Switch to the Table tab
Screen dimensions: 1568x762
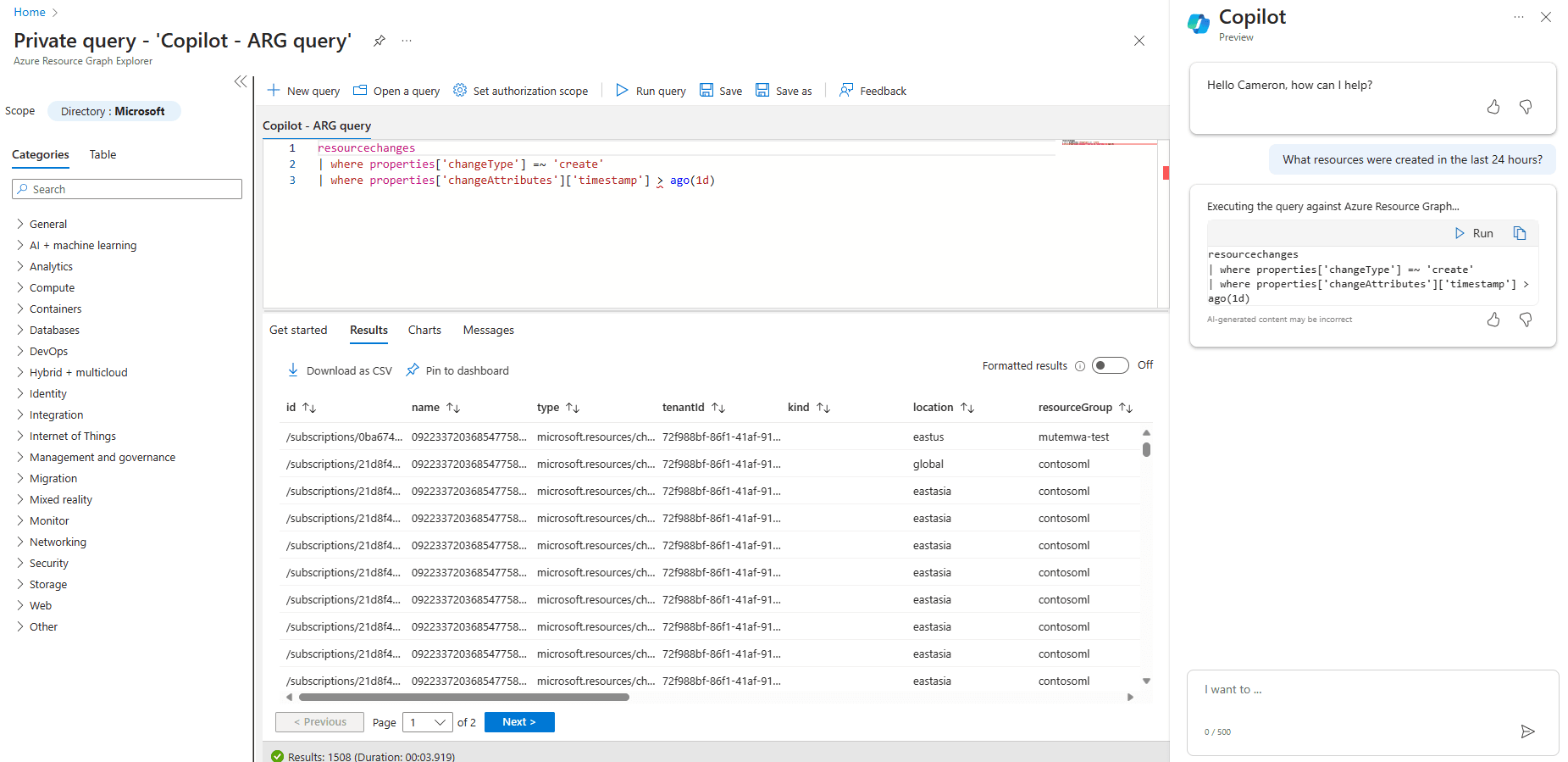[x=103, y=154]
